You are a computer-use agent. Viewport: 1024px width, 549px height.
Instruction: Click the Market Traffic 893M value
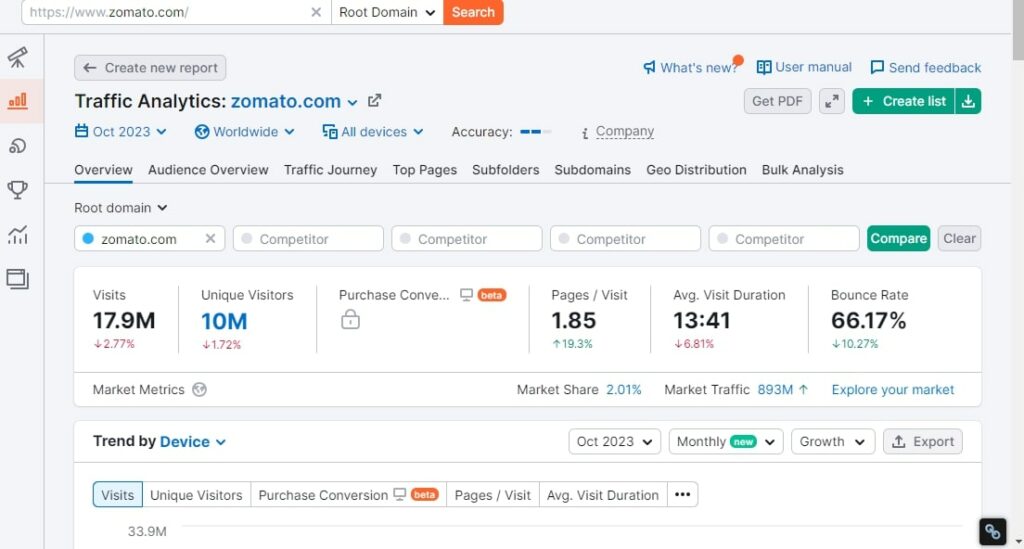coord(775,390)
